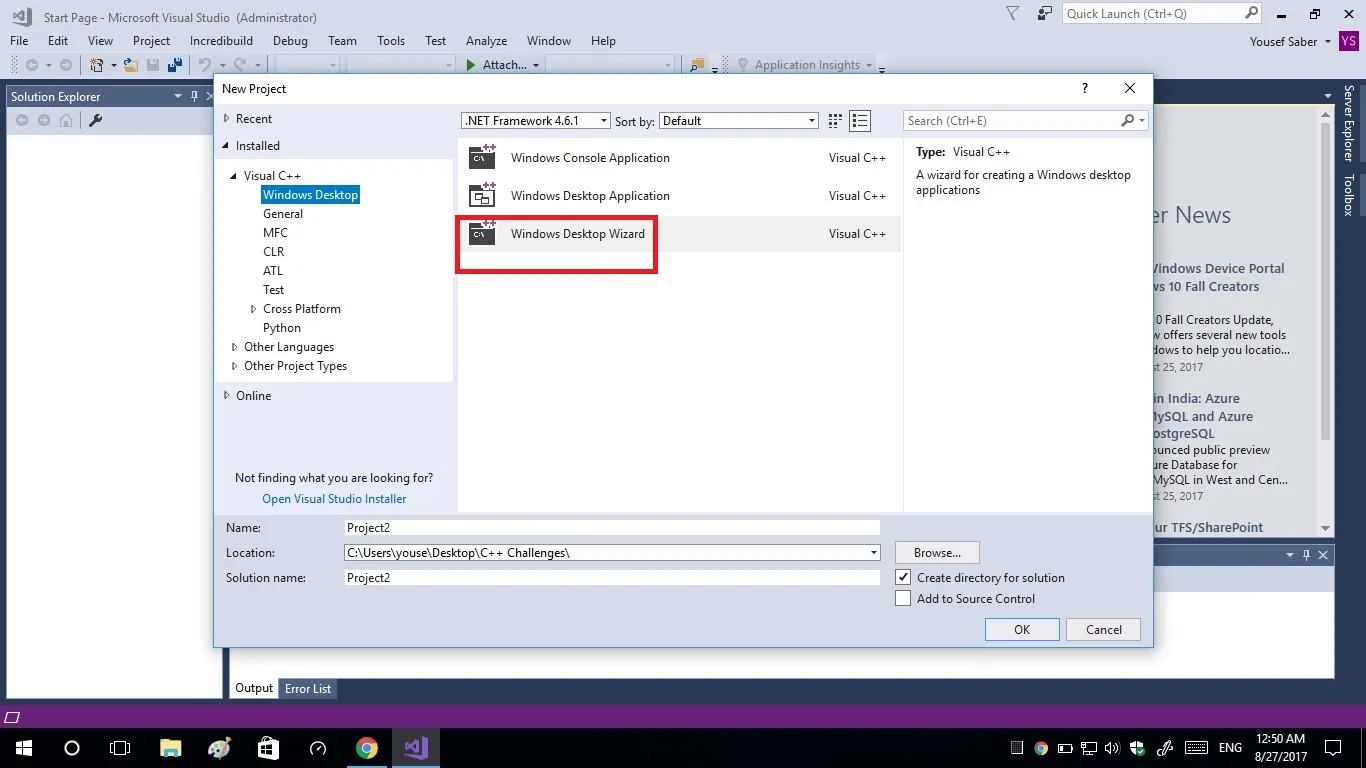The width and height of the screenshot is (1366, 768).
Task: Collapse the Visual C++ tree node
Action: [234, 176]
